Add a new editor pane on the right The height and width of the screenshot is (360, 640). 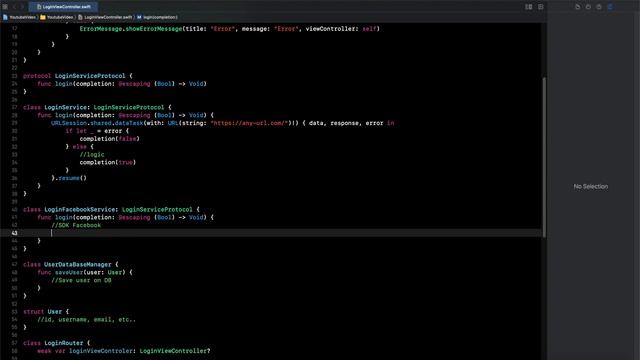pos(541,7)
